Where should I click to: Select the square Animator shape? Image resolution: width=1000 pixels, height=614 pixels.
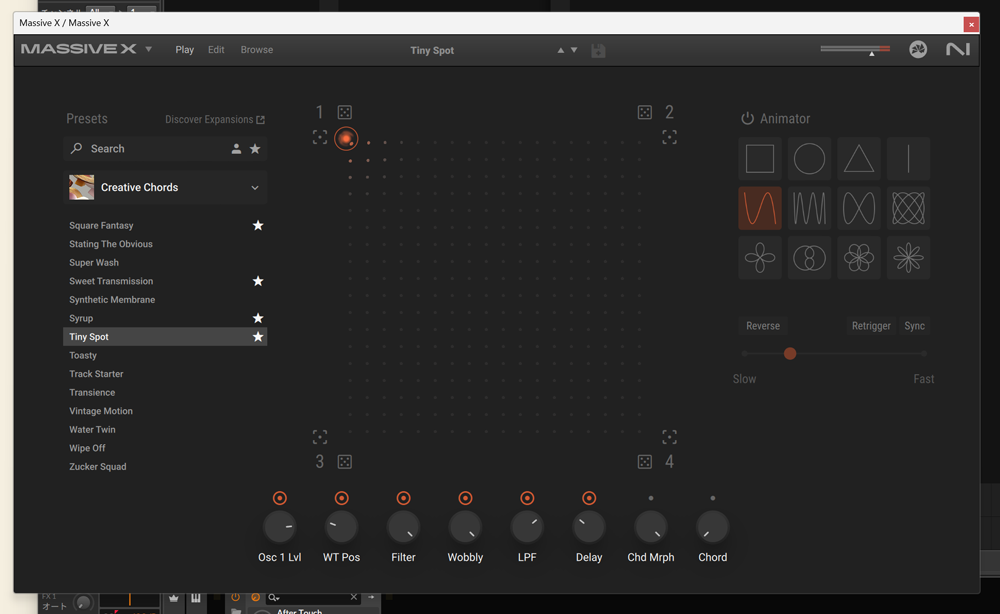click(x=760, y=159)
